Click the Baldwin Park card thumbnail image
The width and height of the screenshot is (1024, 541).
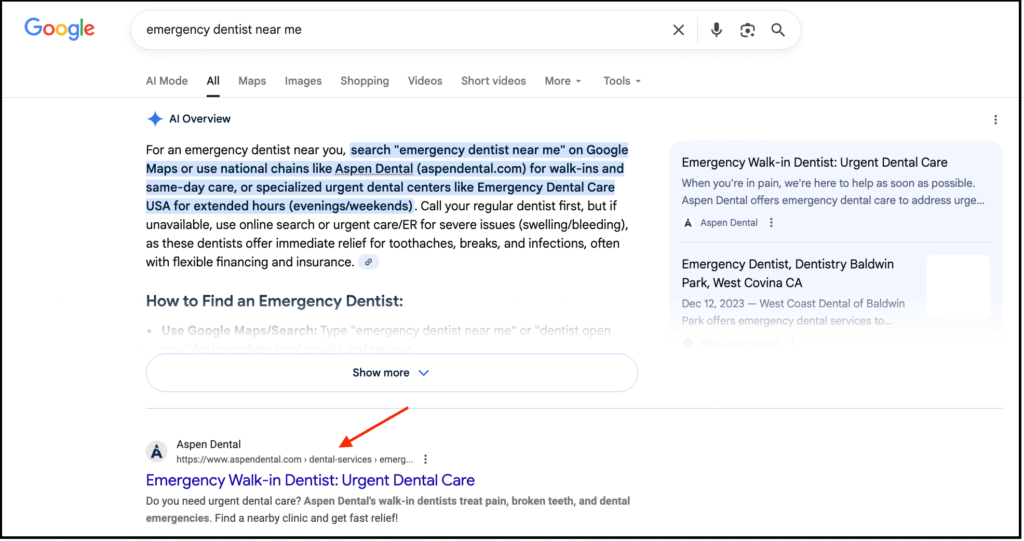(x=958, y=287)
